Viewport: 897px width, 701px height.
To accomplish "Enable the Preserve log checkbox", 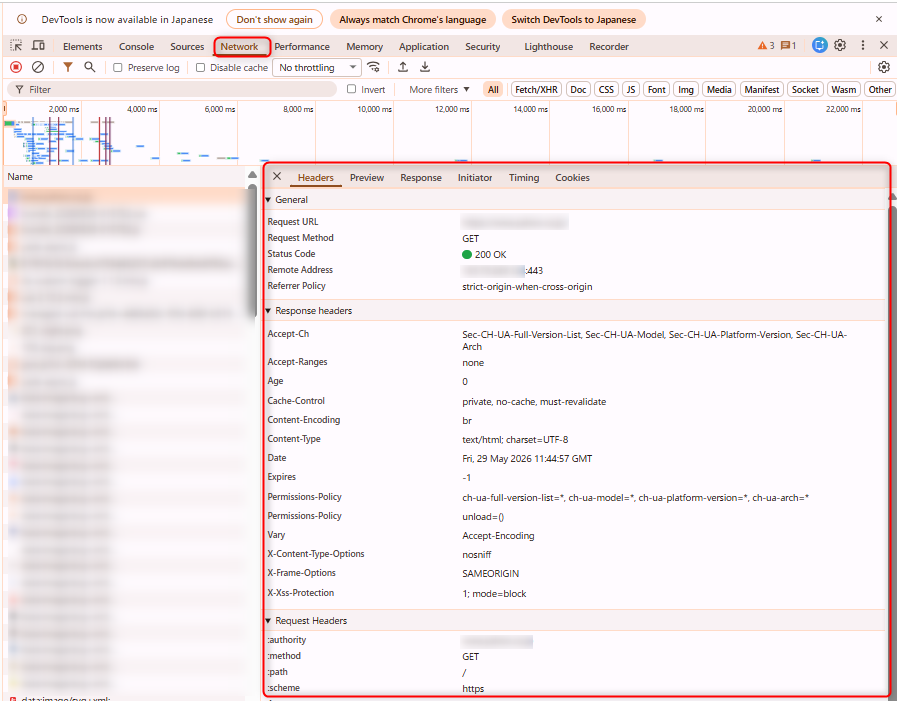I will [118, 68].
